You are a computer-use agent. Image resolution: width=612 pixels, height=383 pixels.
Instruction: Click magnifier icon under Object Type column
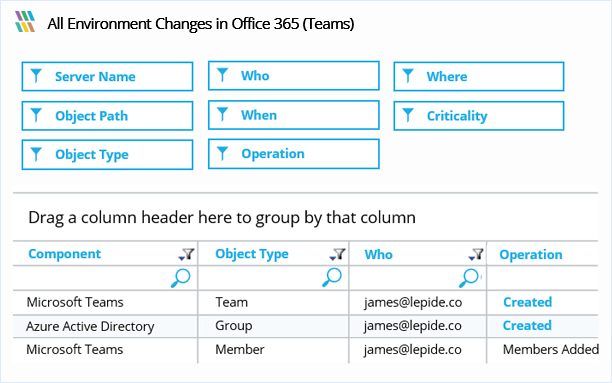pyautogui.click(x=332, y=277)
